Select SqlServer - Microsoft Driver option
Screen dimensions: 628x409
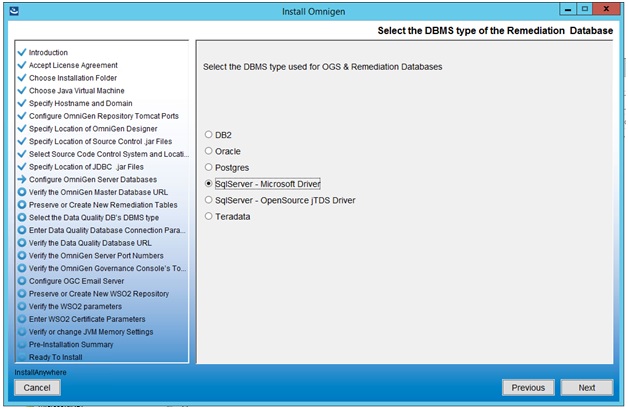(208, 183)
